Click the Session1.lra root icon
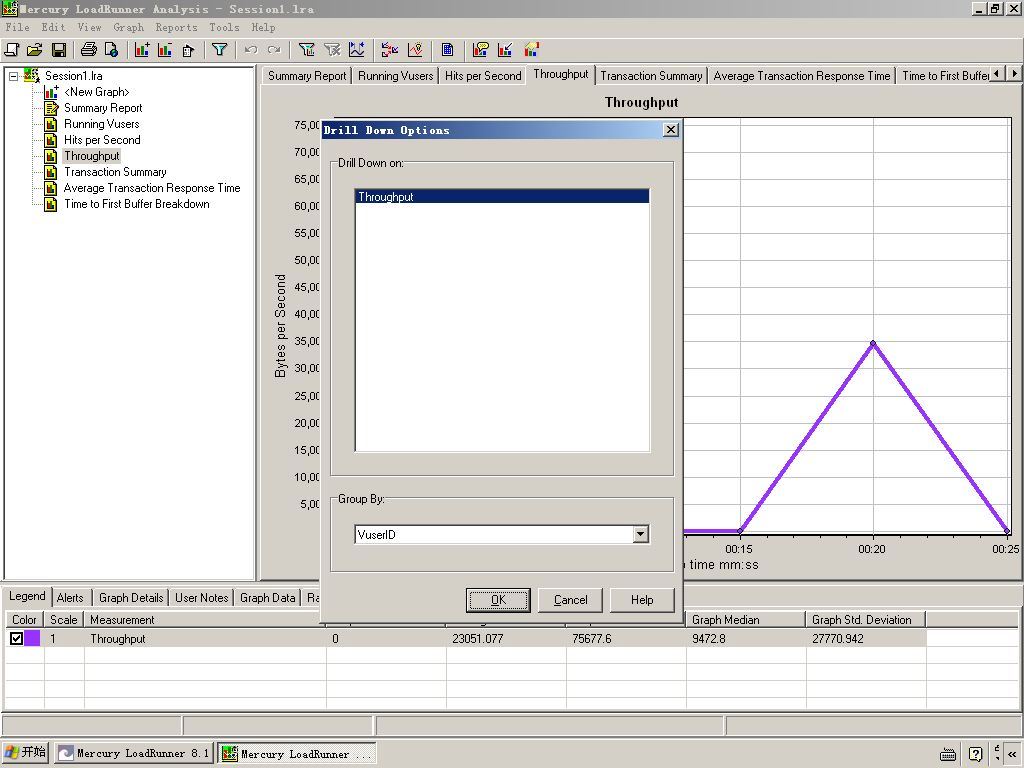Image resolution: width=1024 pixels, height=768 pixels. coord(31,76)
